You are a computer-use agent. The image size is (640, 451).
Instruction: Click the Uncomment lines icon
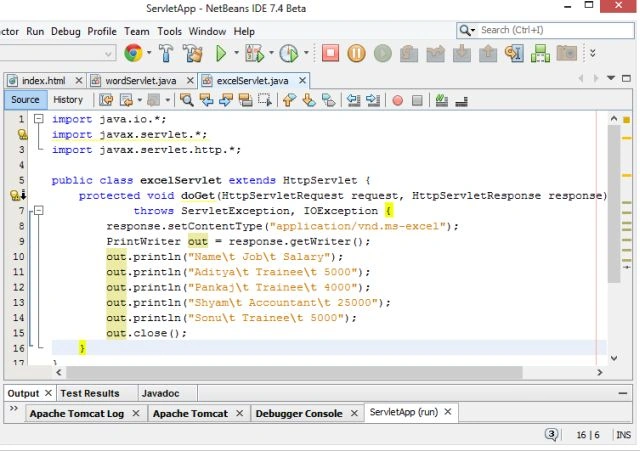[461, 101]
